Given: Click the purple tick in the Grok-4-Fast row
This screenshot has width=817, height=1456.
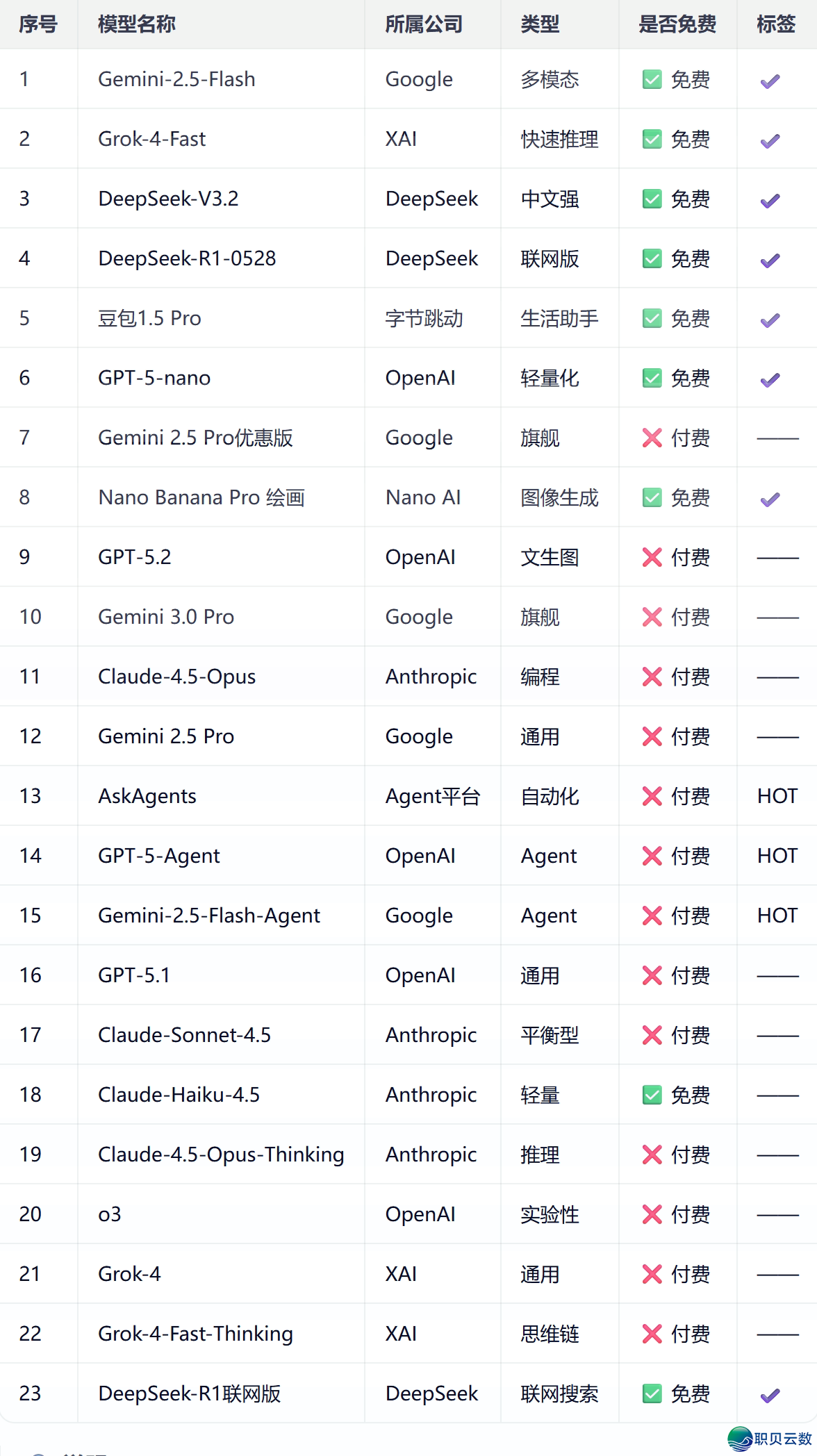Looking at the screenshot, I should point(770,140).
